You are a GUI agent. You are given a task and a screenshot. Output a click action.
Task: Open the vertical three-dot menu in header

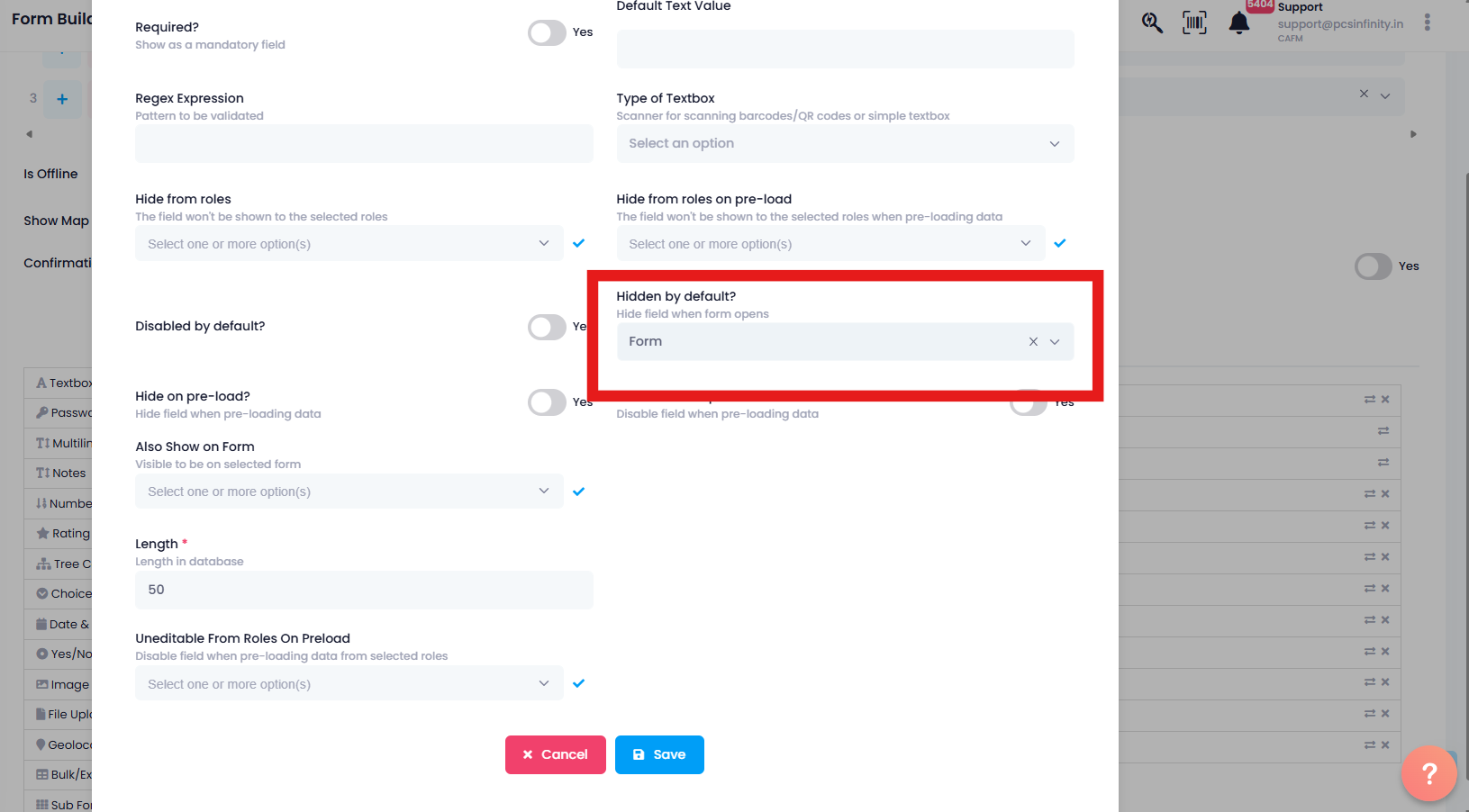[1427, 23]
